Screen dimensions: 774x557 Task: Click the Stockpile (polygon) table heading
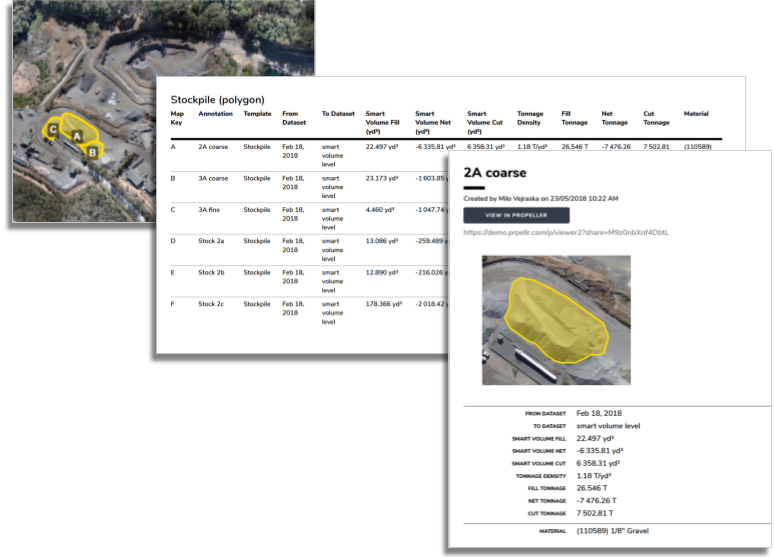point(217,100)
